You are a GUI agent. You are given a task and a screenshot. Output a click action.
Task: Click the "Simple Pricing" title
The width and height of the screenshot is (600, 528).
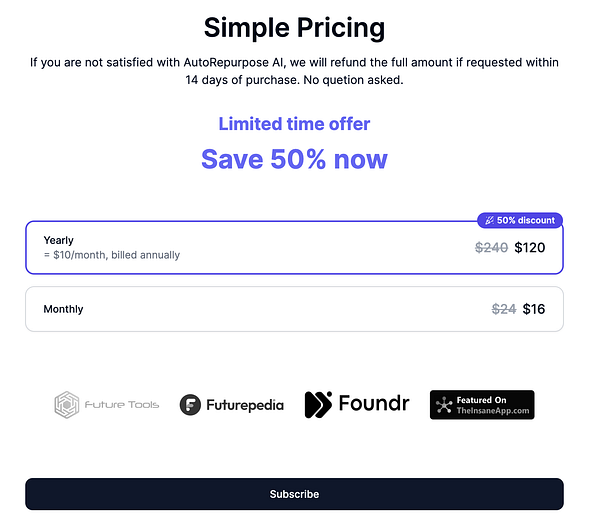tap(294, 27)
